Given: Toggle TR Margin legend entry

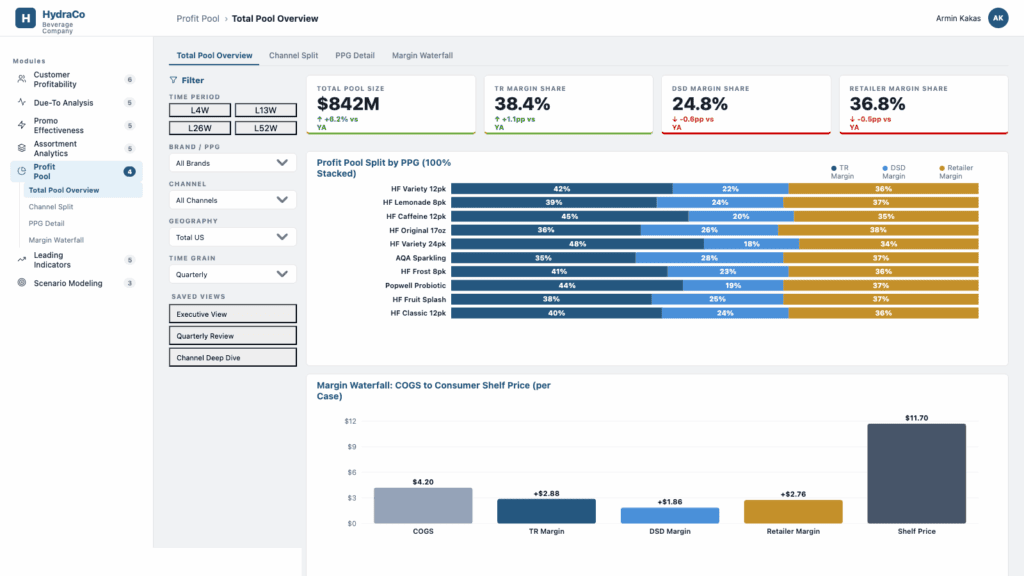Looking at the screenshot, I should 842,172.
